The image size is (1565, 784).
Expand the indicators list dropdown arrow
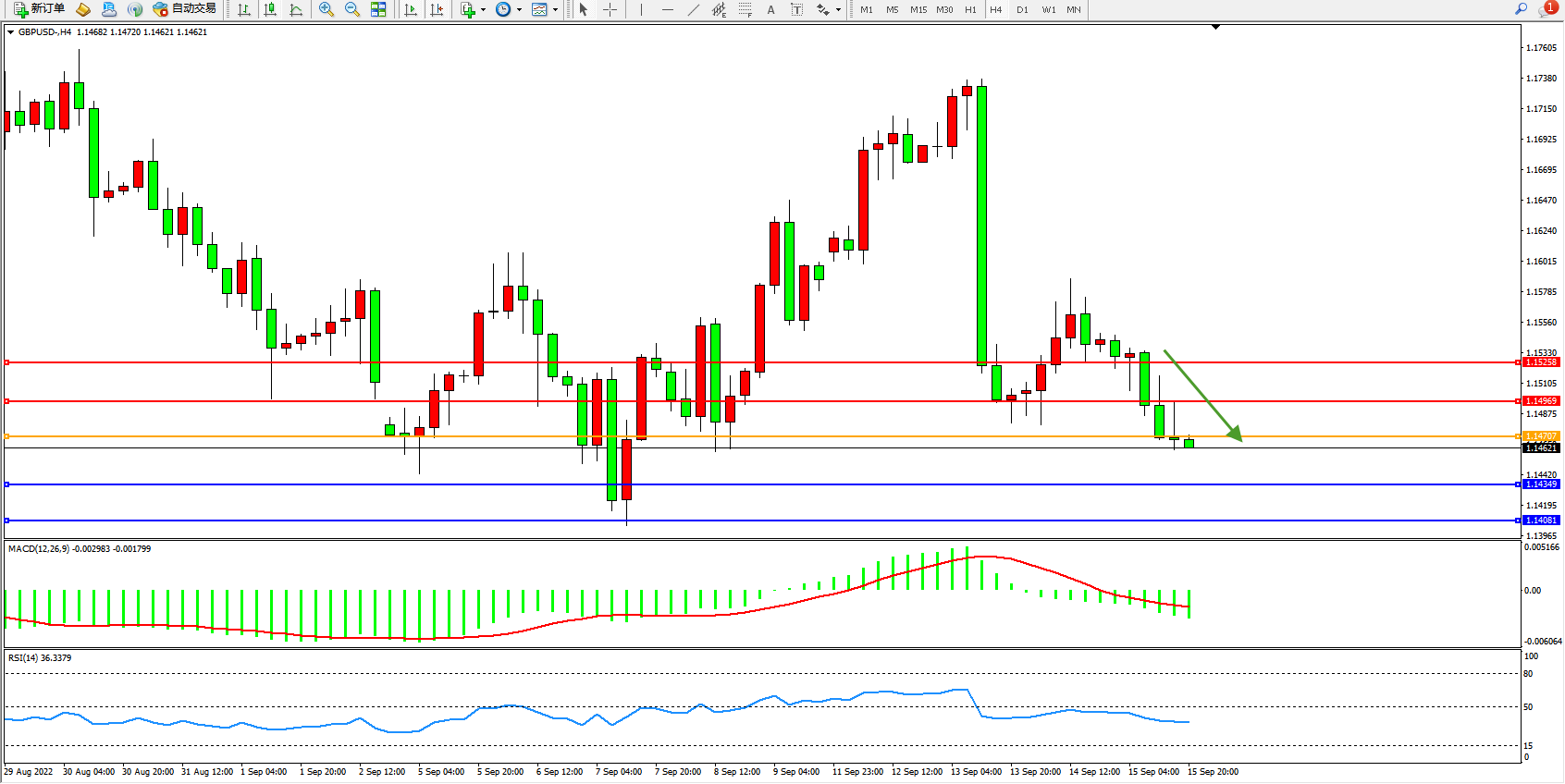(483, 9)
